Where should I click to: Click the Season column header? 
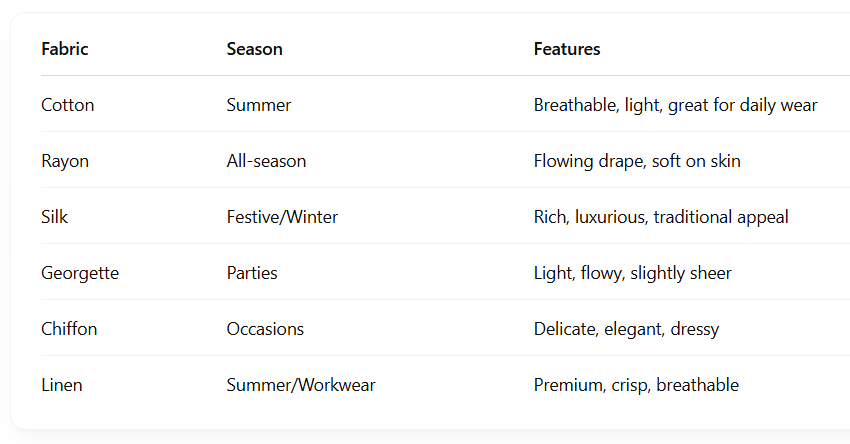(x=254, y=49)
